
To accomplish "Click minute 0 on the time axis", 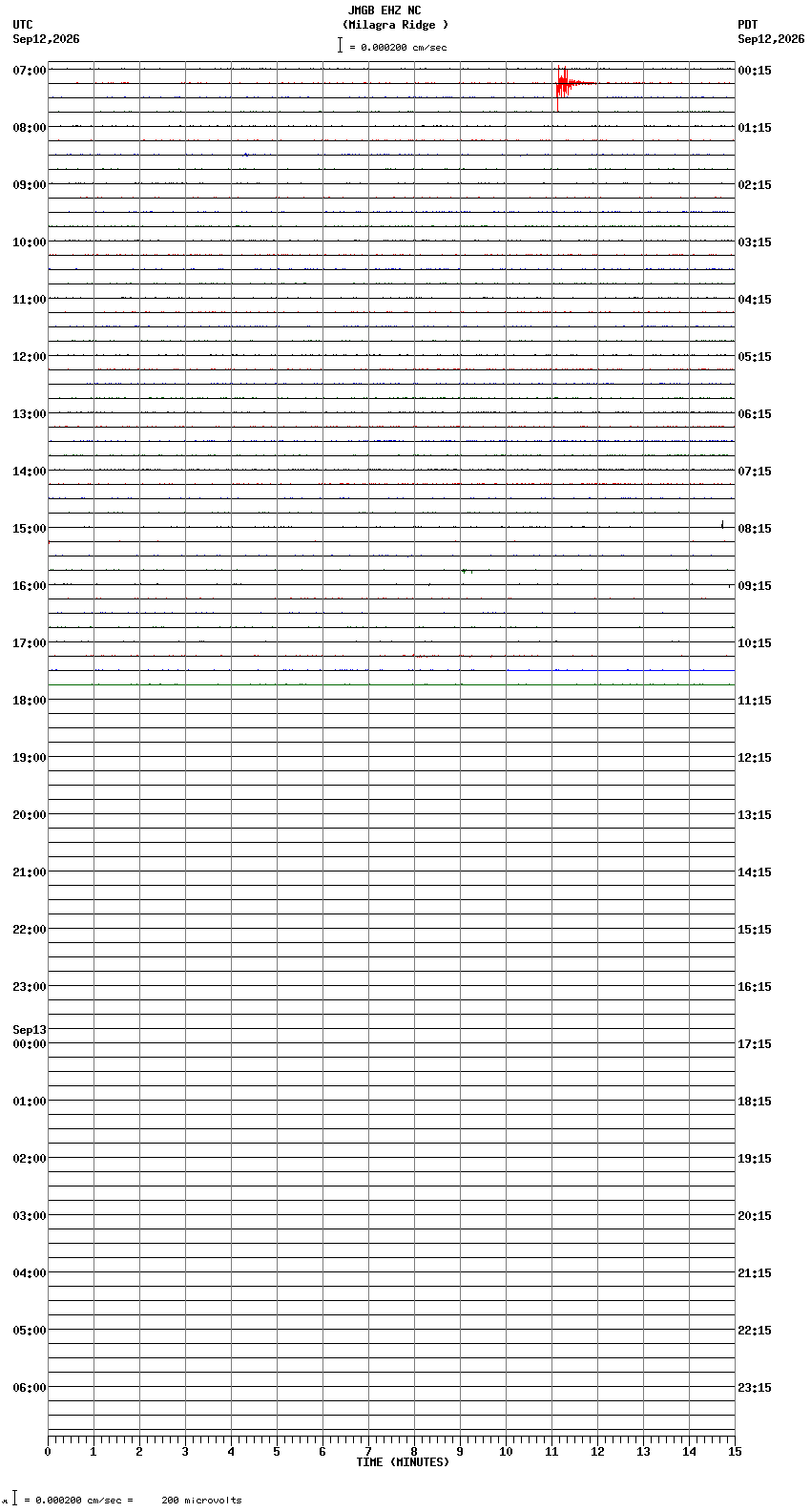I will [x=48, y=1452].
